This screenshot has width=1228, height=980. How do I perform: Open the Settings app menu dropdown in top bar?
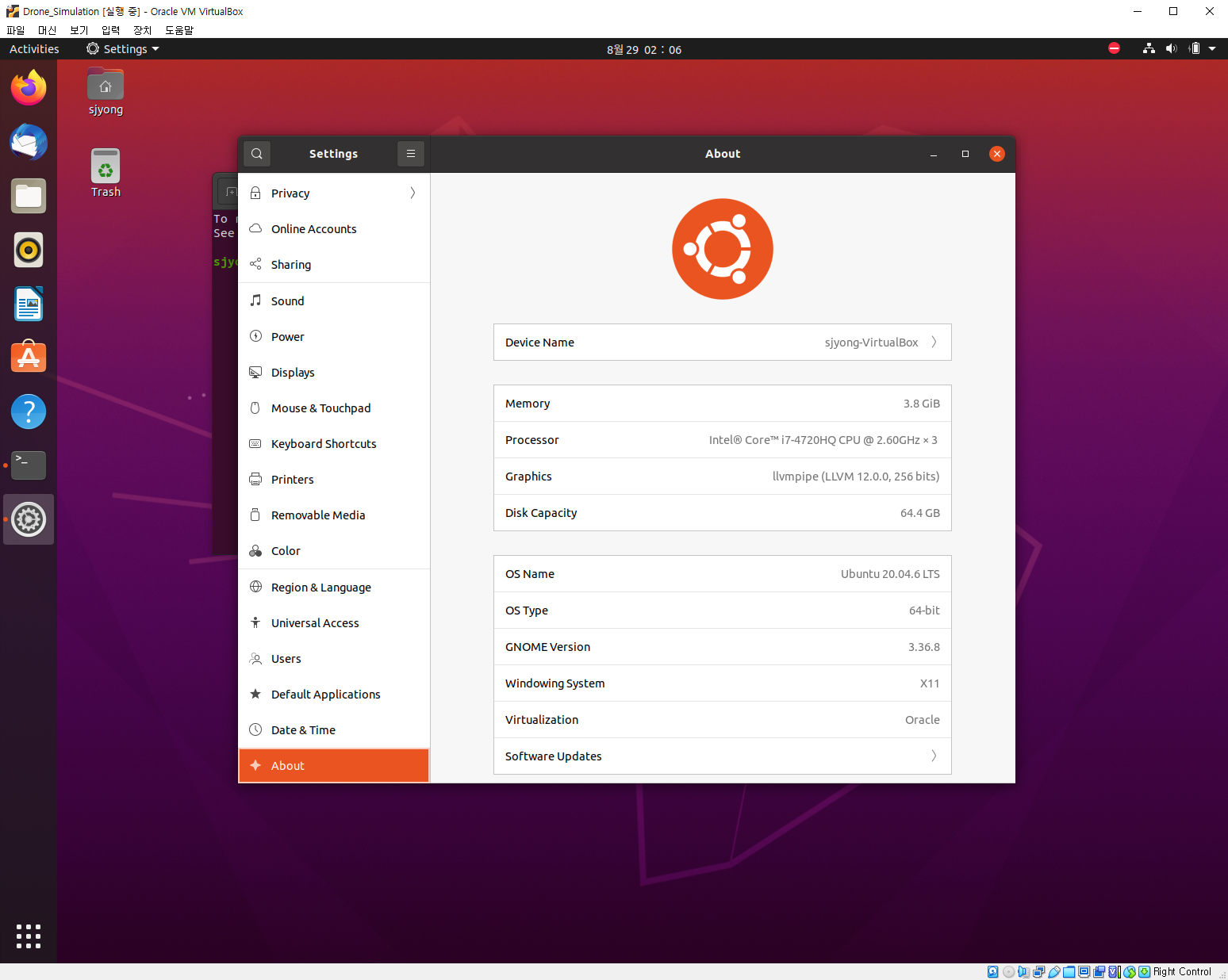123,49
